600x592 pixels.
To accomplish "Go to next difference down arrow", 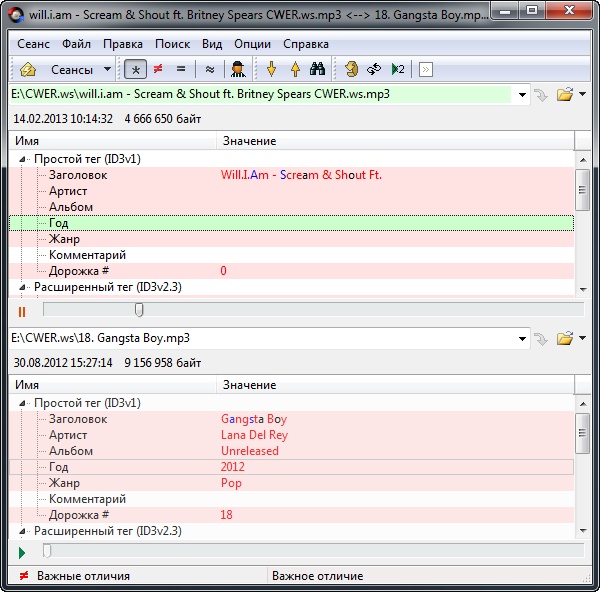I will tap(271, 69).
